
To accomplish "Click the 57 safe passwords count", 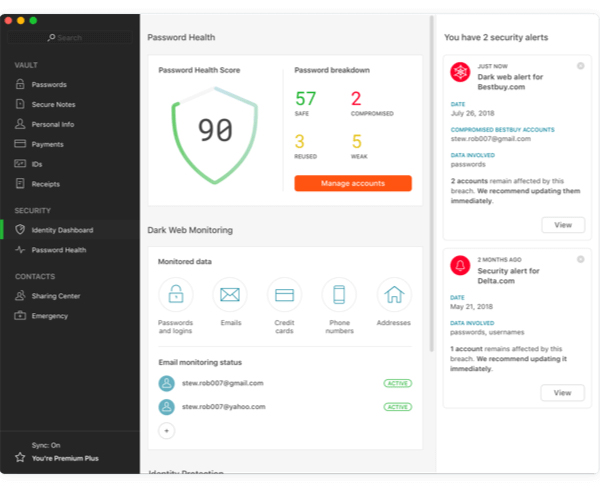I will click(x=305, y=99).
